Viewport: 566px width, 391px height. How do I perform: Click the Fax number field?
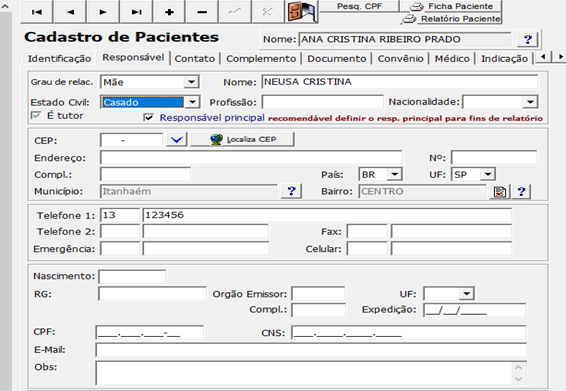[x=451, y=231]
